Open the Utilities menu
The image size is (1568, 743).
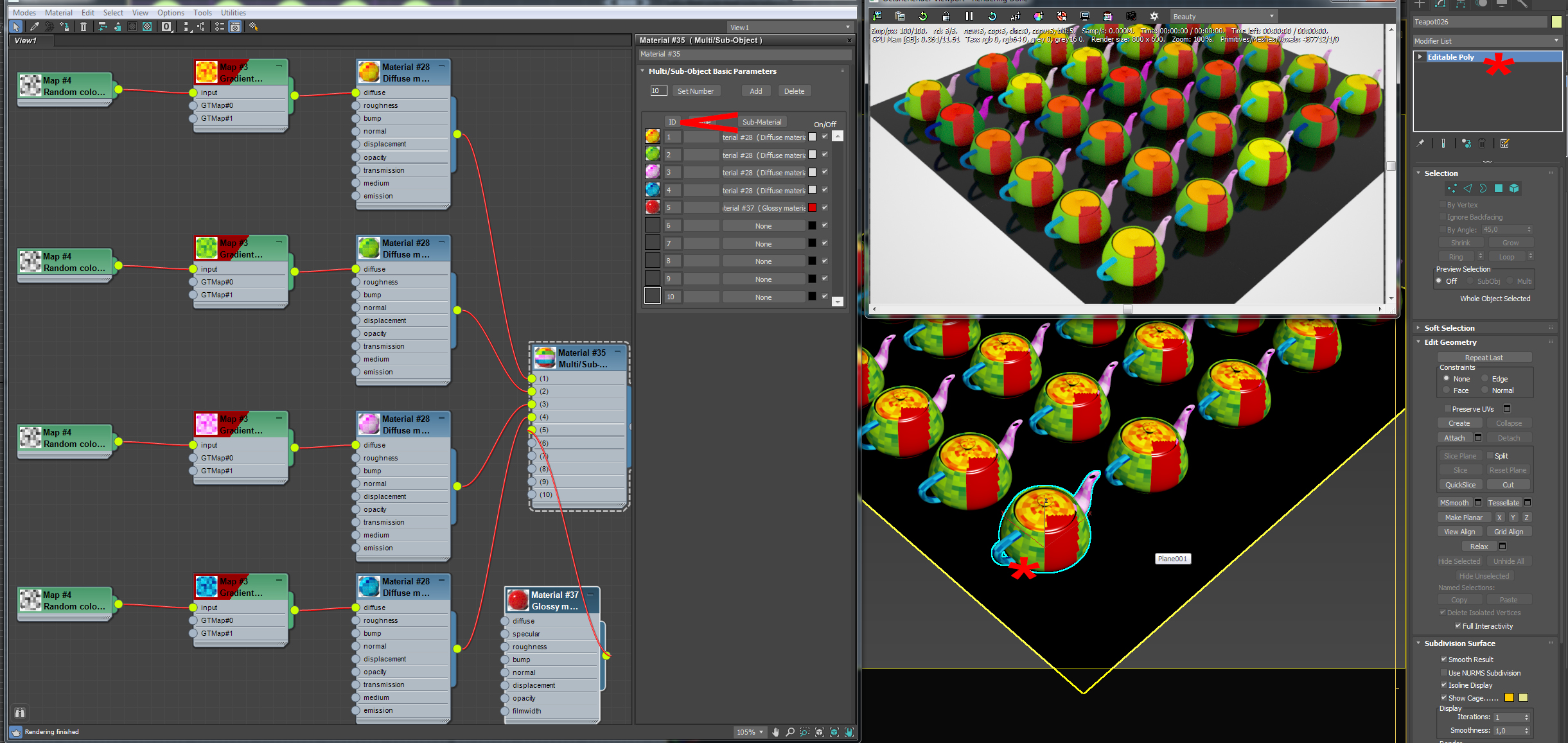coord(233,12)
